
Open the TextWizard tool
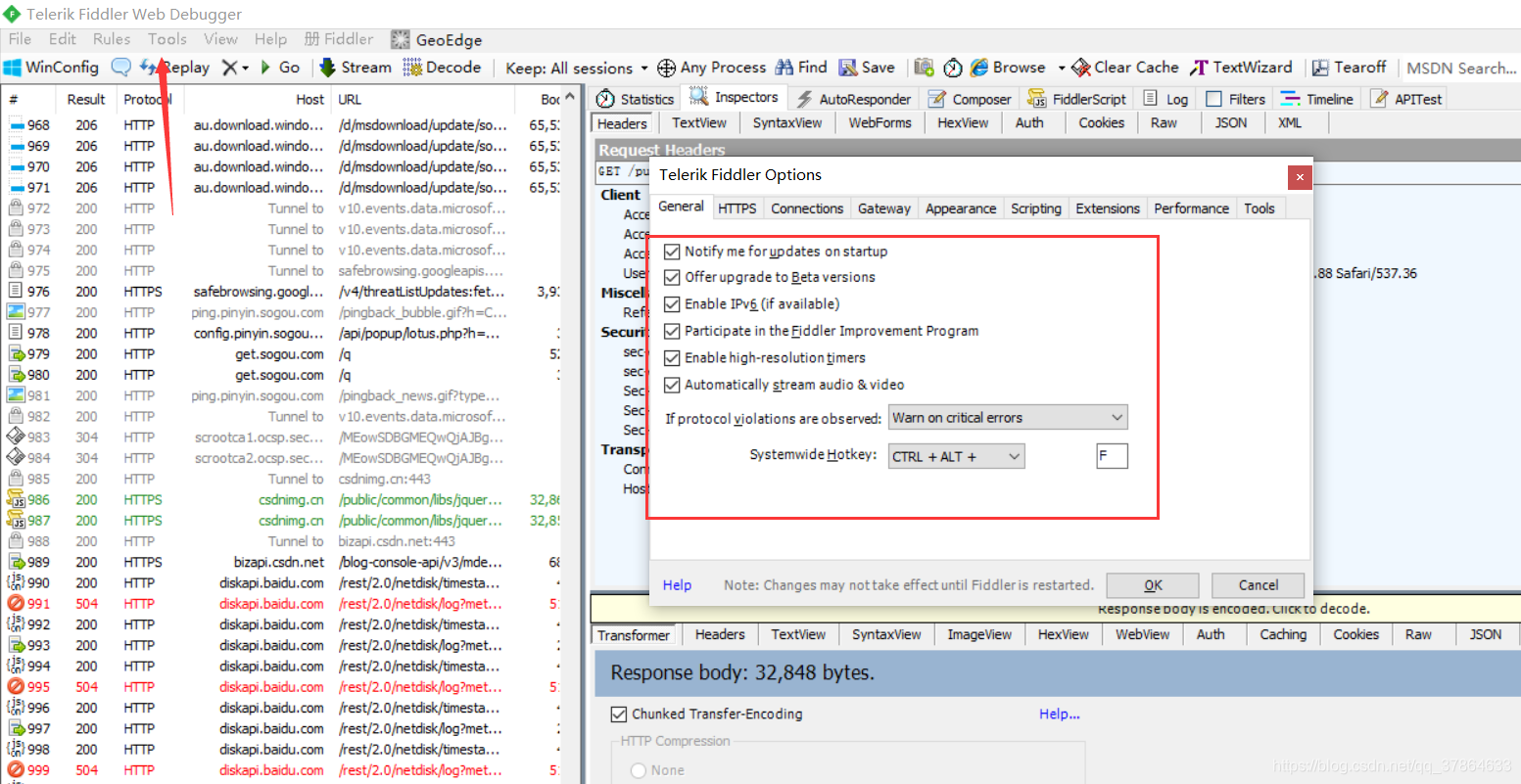(x=1241, y=68)
